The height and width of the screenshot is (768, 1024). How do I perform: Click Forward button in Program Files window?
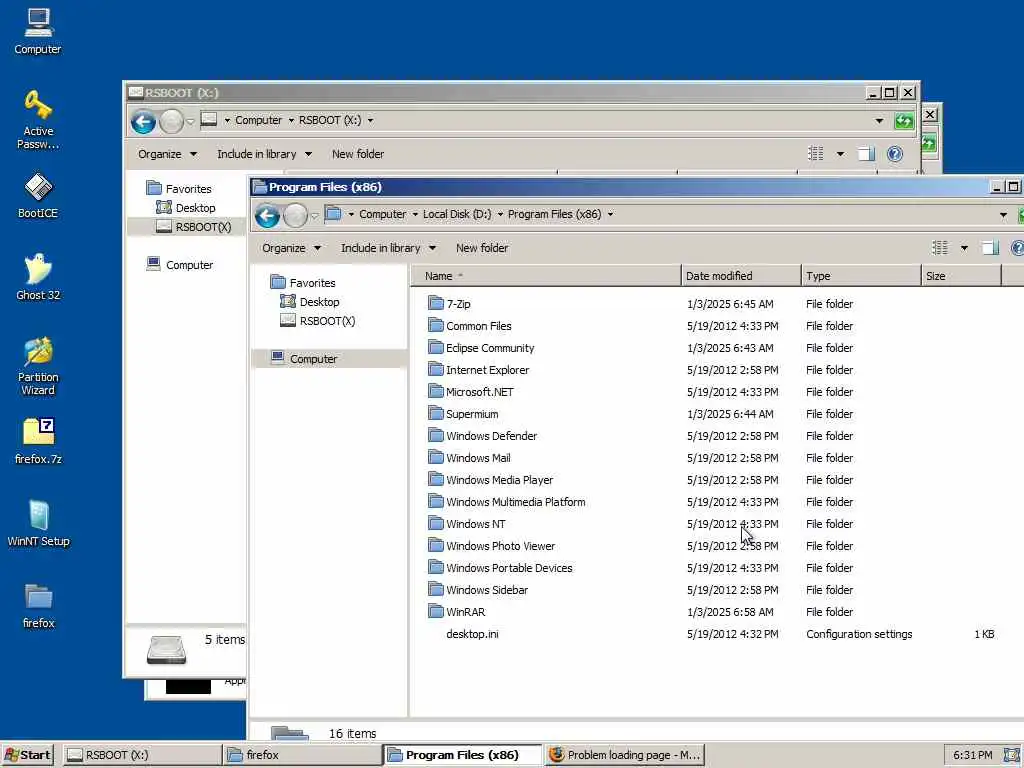(x=295, y=216)
